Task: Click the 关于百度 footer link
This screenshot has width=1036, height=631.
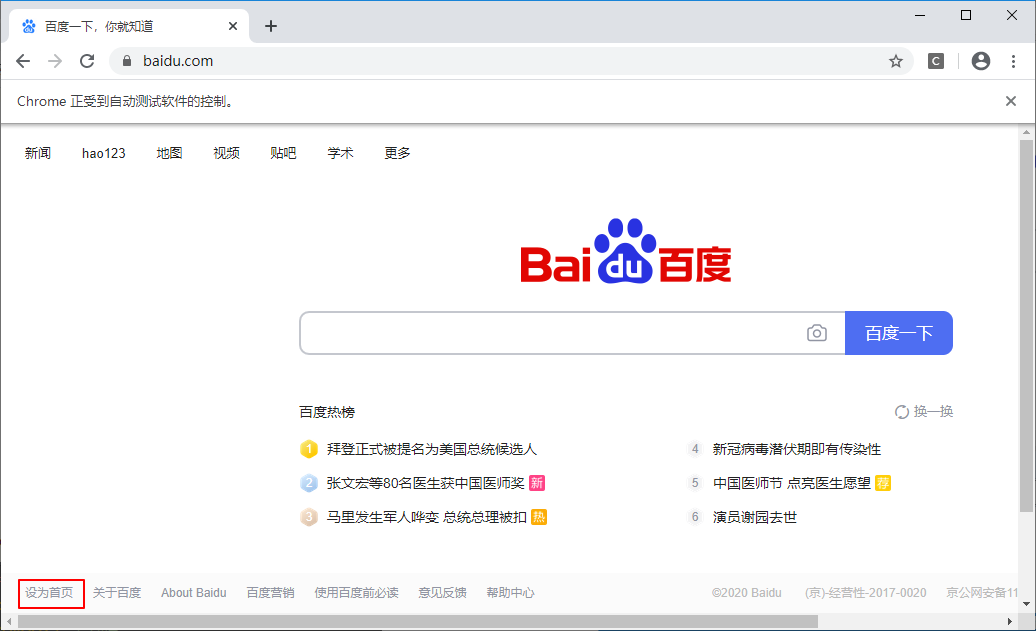Action: coord(117,593)
